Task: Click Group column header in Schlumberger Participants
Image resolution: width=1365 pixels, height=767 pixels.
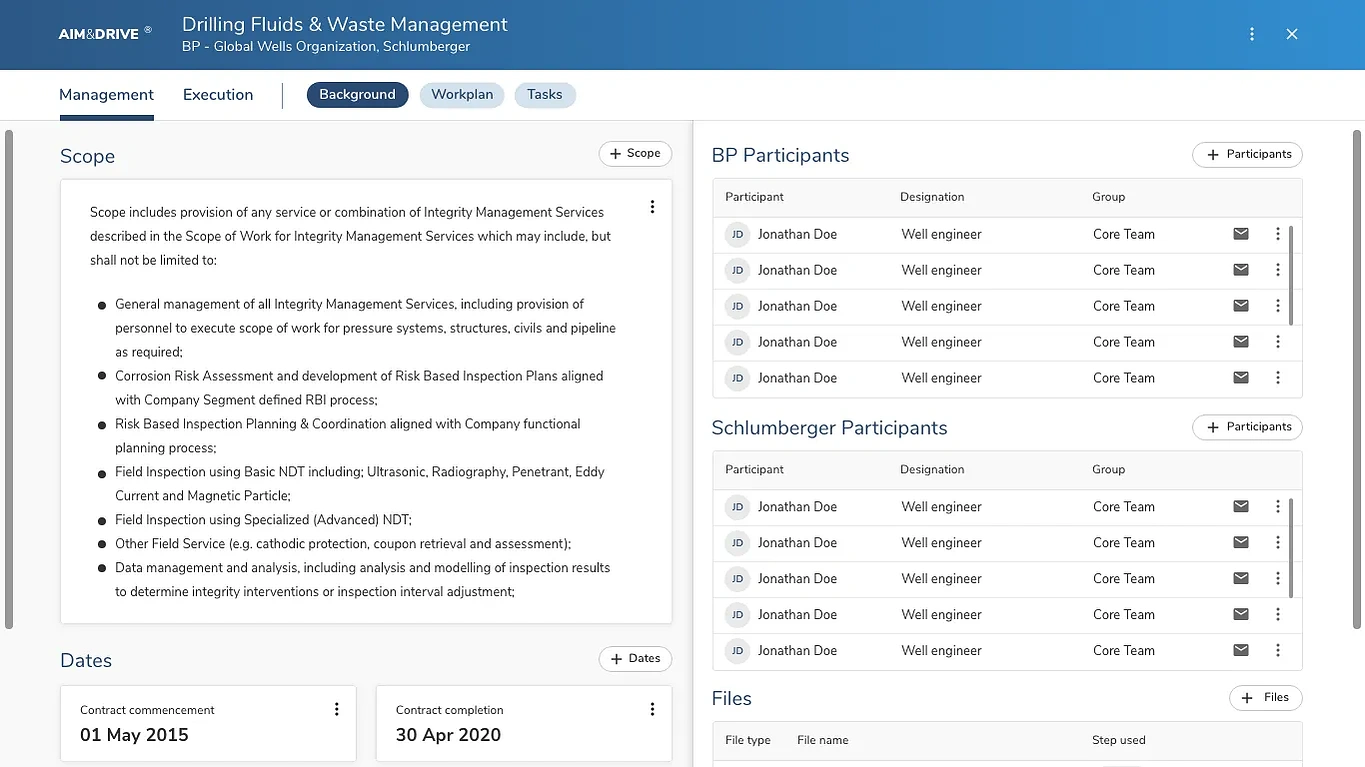Action: coord(1109,469)
